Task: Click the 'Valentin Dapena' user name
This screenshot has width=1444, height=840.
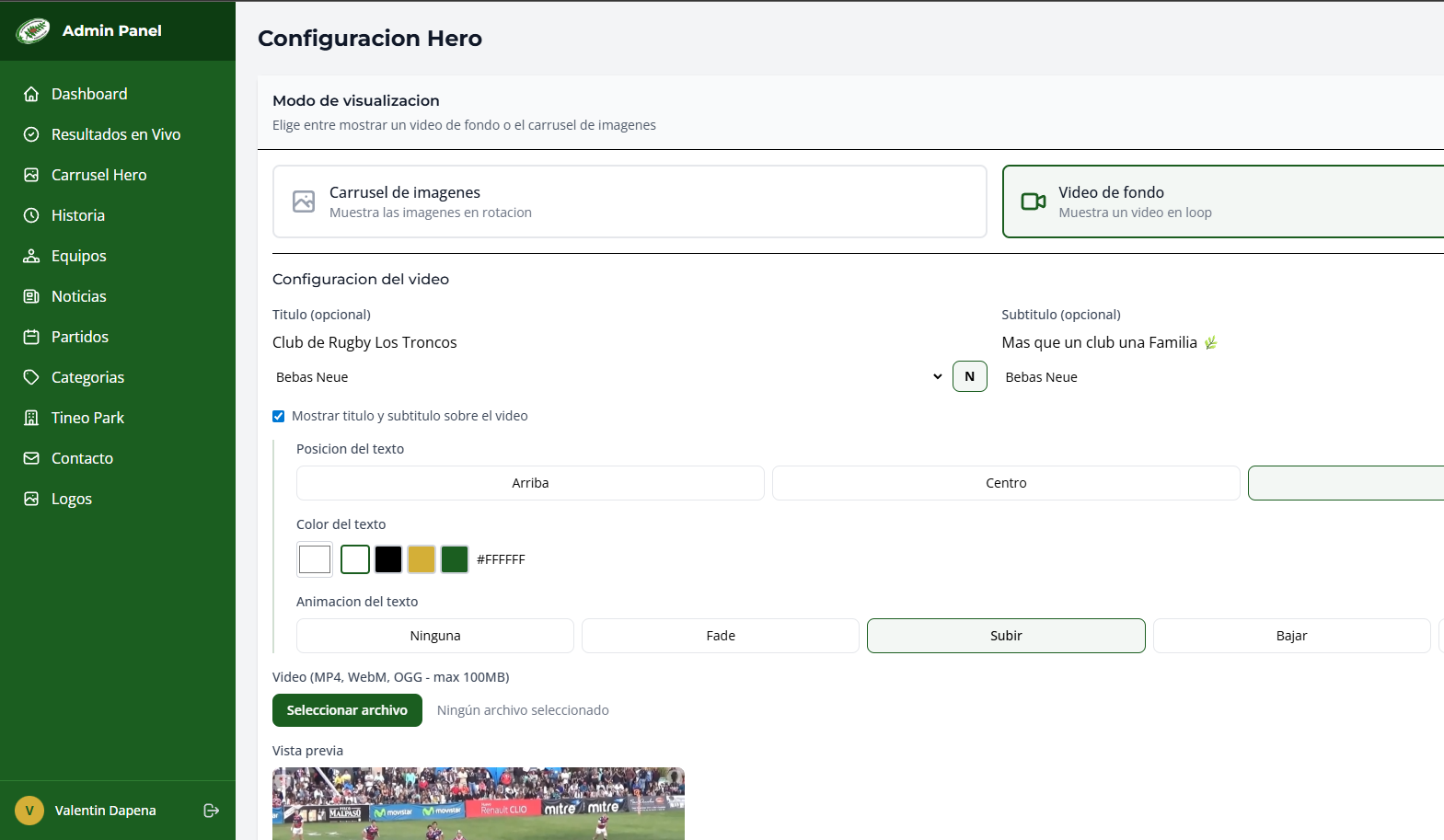Action: click(x=105, y=811)
